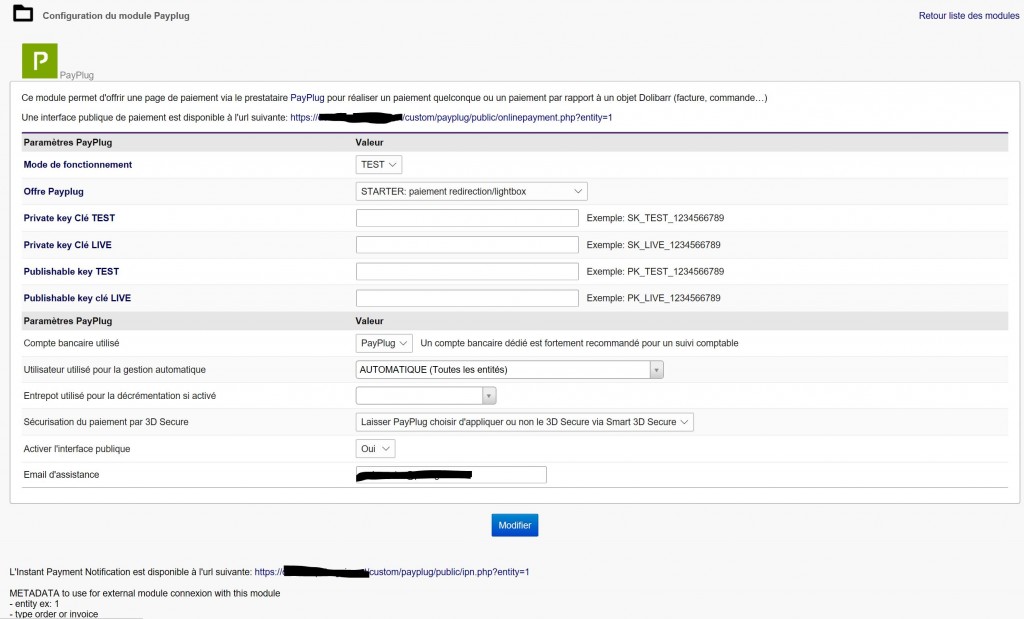Focus the Private key Clé LIVE field
The image size is (1024, 619).
[467, 245]
